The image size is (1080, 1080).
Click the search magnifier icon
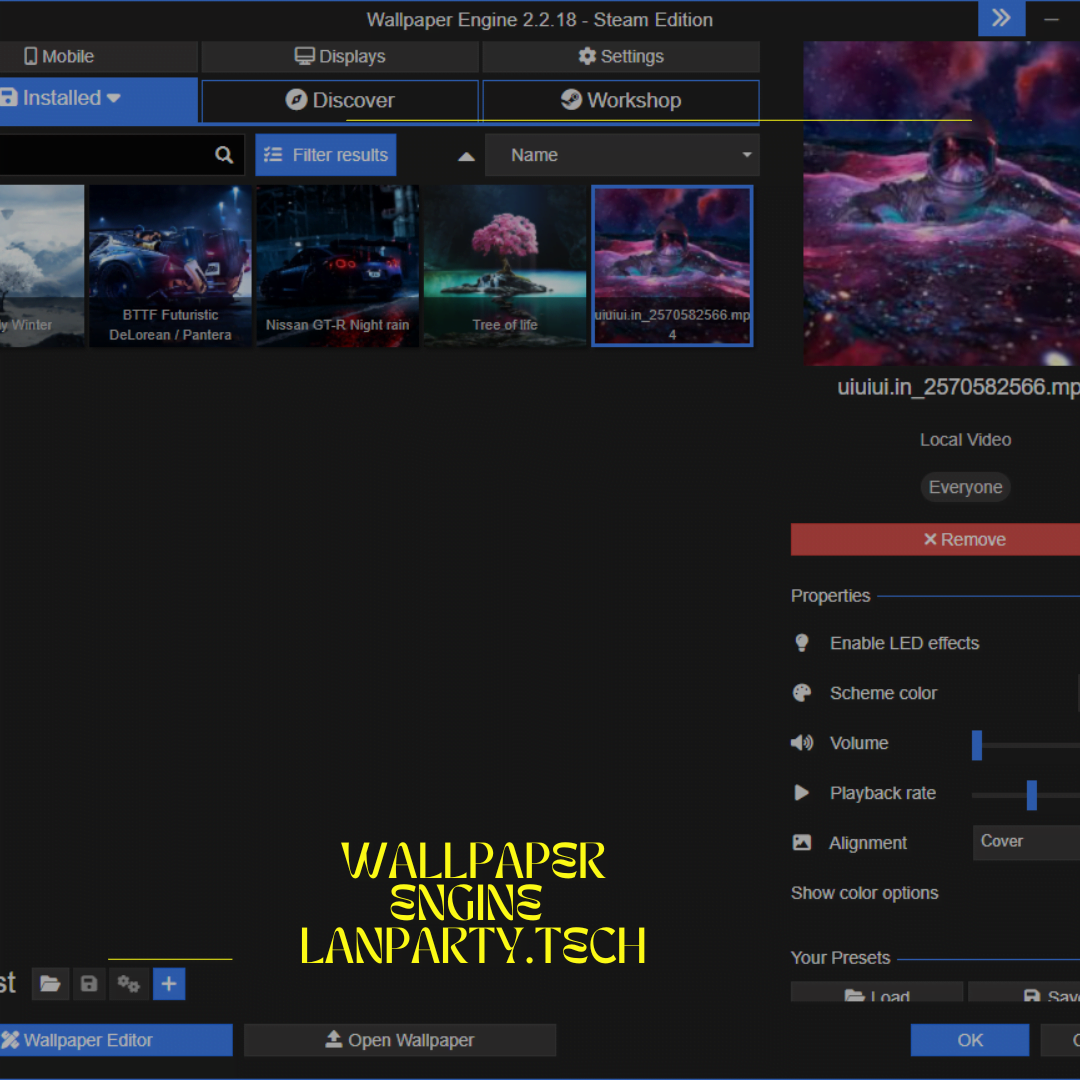223,154
